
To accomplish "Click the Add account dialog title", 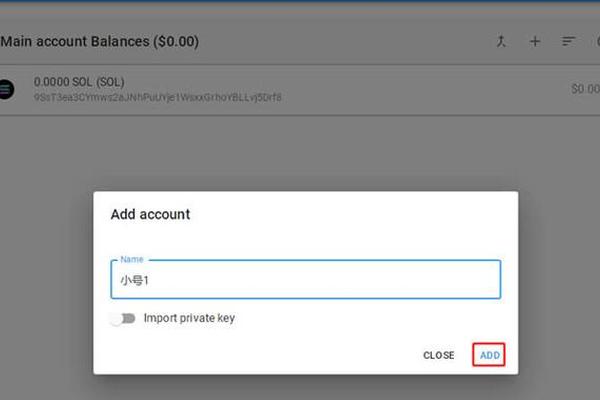I will click(x=150, y=214).
